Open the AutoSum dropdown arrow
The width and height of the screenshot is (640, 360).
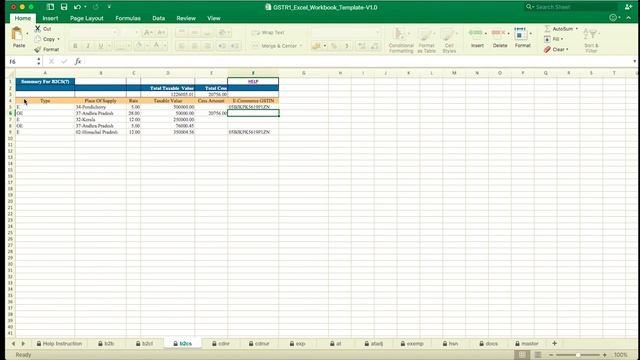click(x=577, y=29)
